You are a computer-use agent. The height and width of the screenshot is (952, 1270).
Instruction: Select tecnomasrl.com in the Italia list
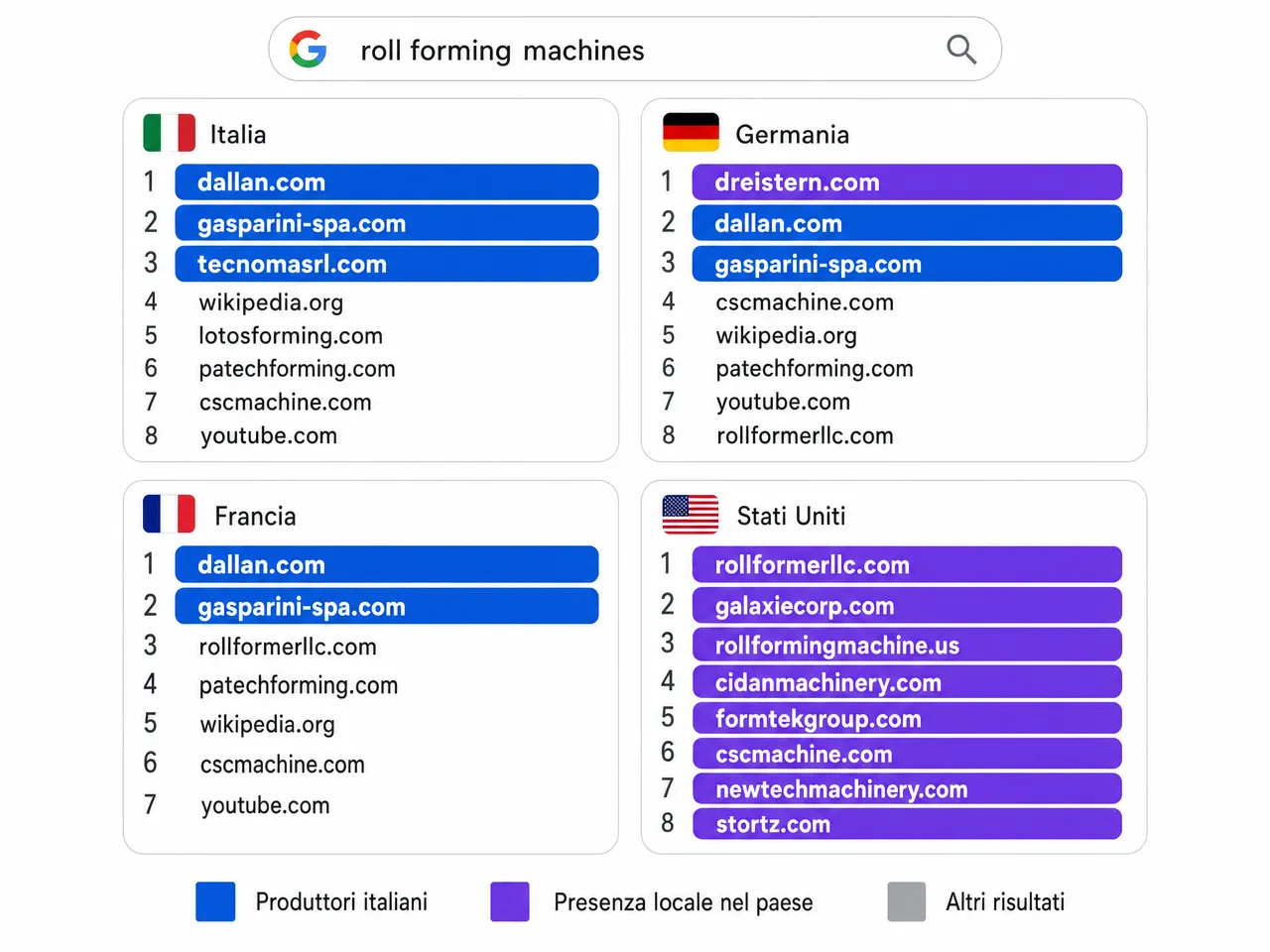tap(387, 264)
